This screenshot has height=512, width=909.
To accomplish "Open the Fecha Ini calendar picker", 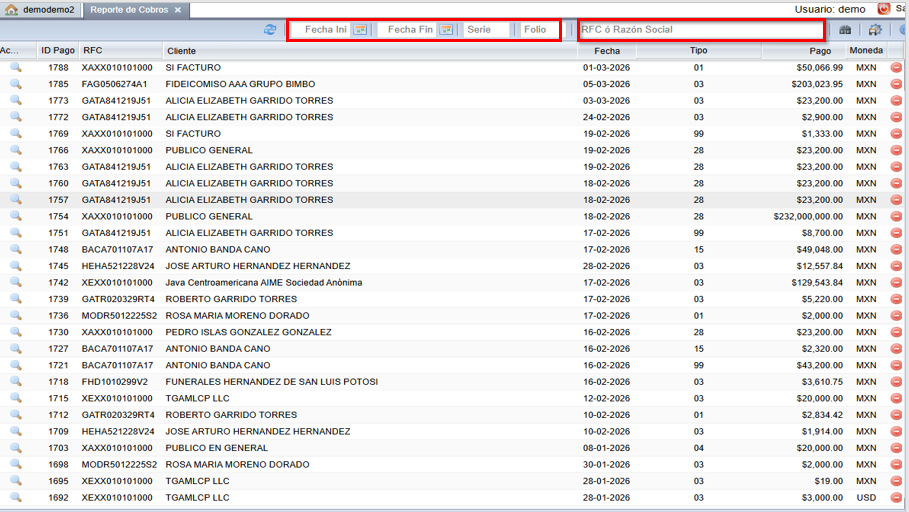I will (x=361, y=30).
